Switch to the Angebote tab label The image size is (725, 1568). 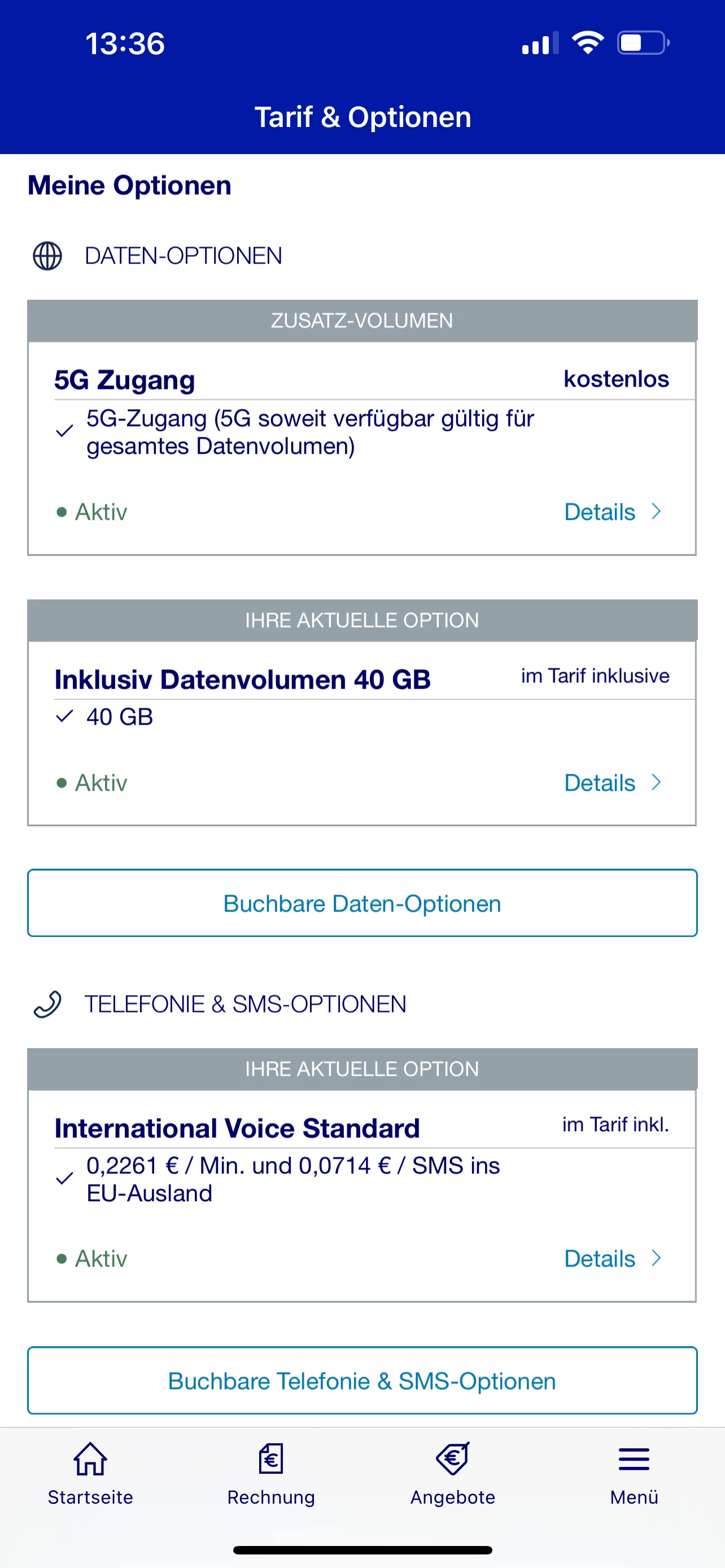(x=452, y=1497)
